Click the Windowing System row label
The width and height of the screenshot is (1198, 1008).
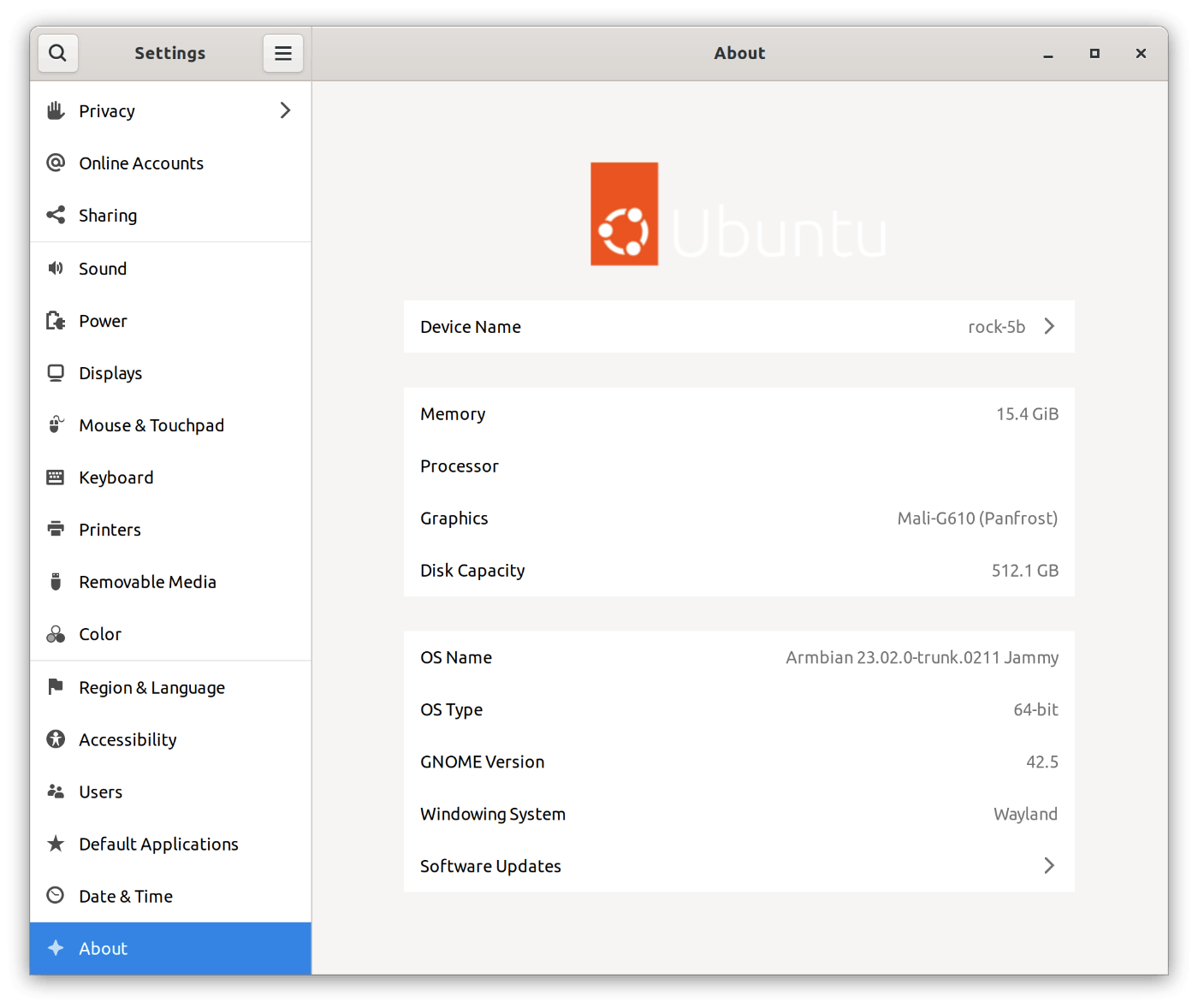click(x=493, y=814)
